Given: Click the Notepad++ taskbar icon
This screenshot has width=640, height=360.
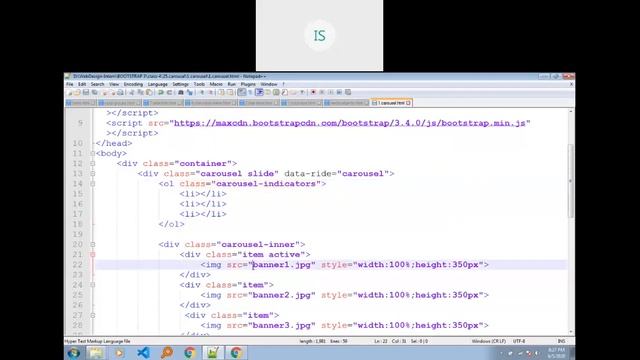Looking at the screenshot, I should pos(213,353).
